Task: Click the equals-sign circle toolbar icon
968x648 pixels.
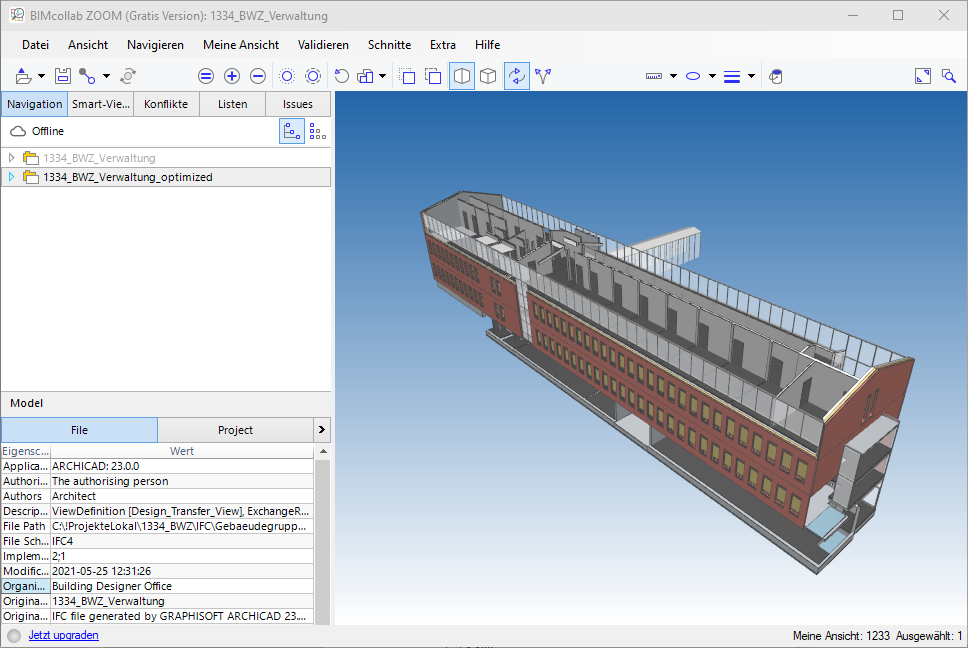Action: [x=206, y=77]
